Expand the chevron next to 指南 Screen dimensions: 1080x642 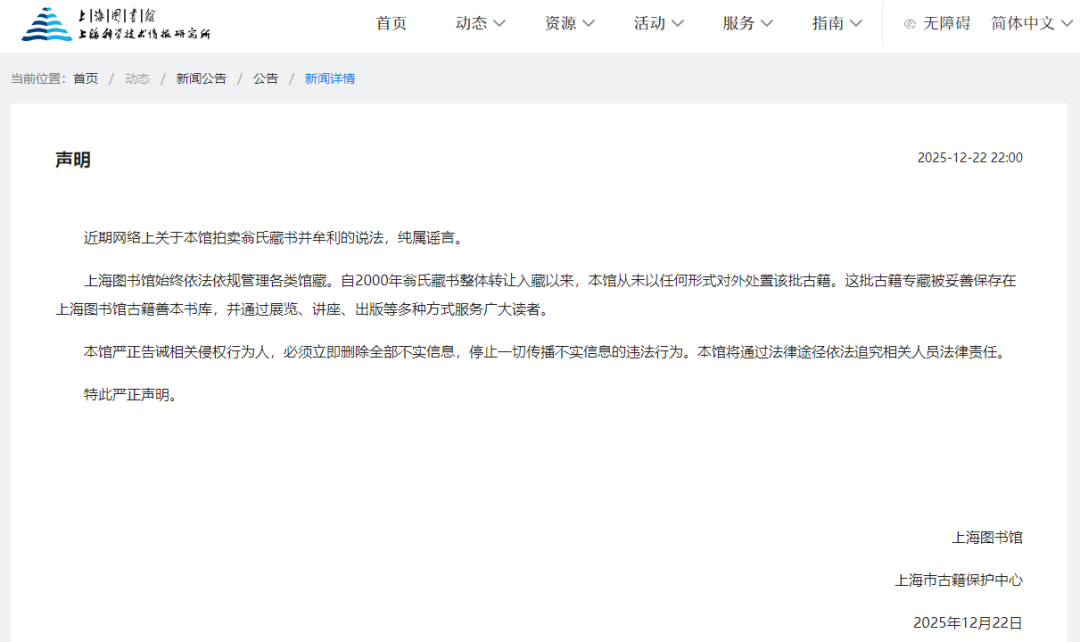857,23
